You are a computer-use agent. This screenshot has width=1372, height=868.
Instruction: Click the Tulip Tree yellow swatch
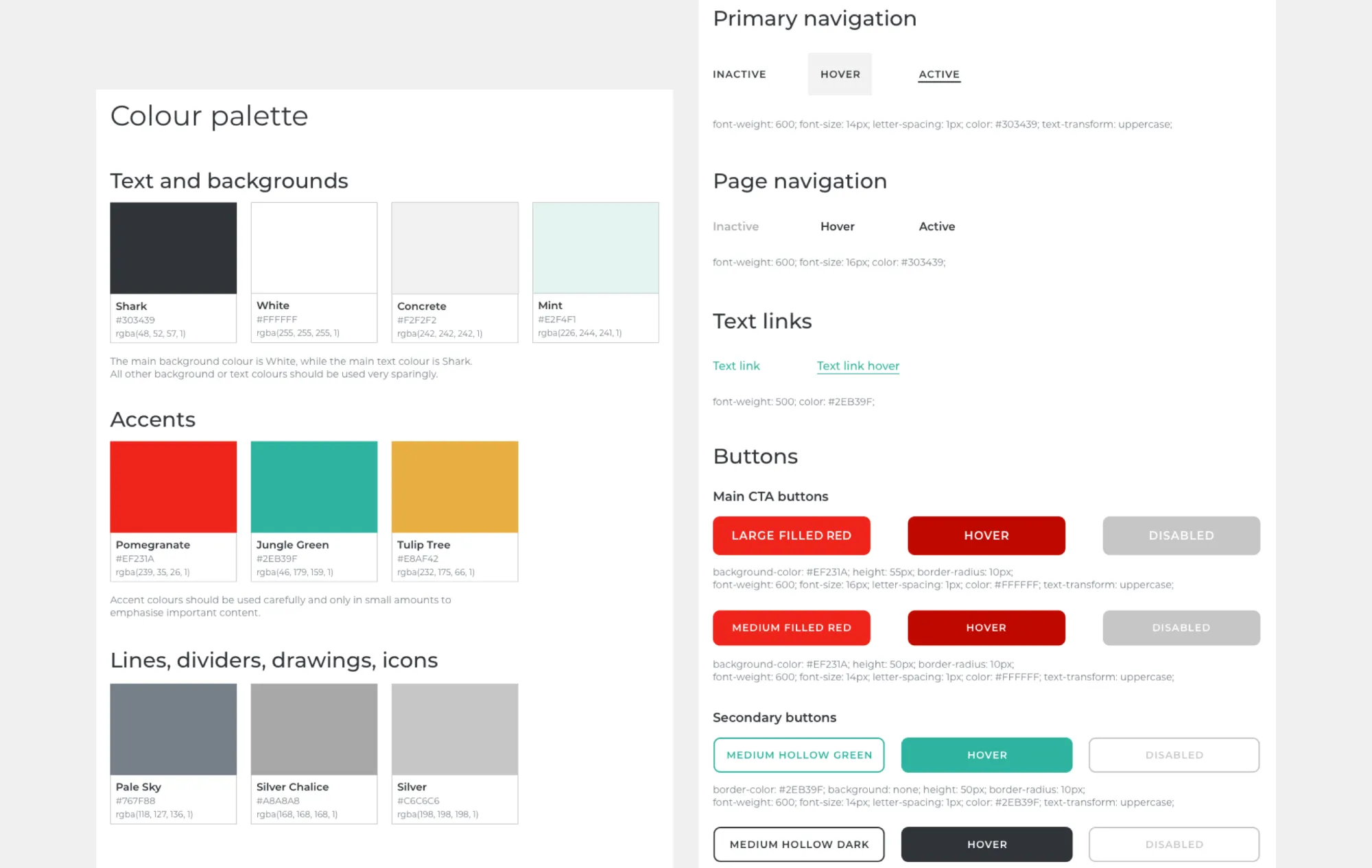(454, 487)
